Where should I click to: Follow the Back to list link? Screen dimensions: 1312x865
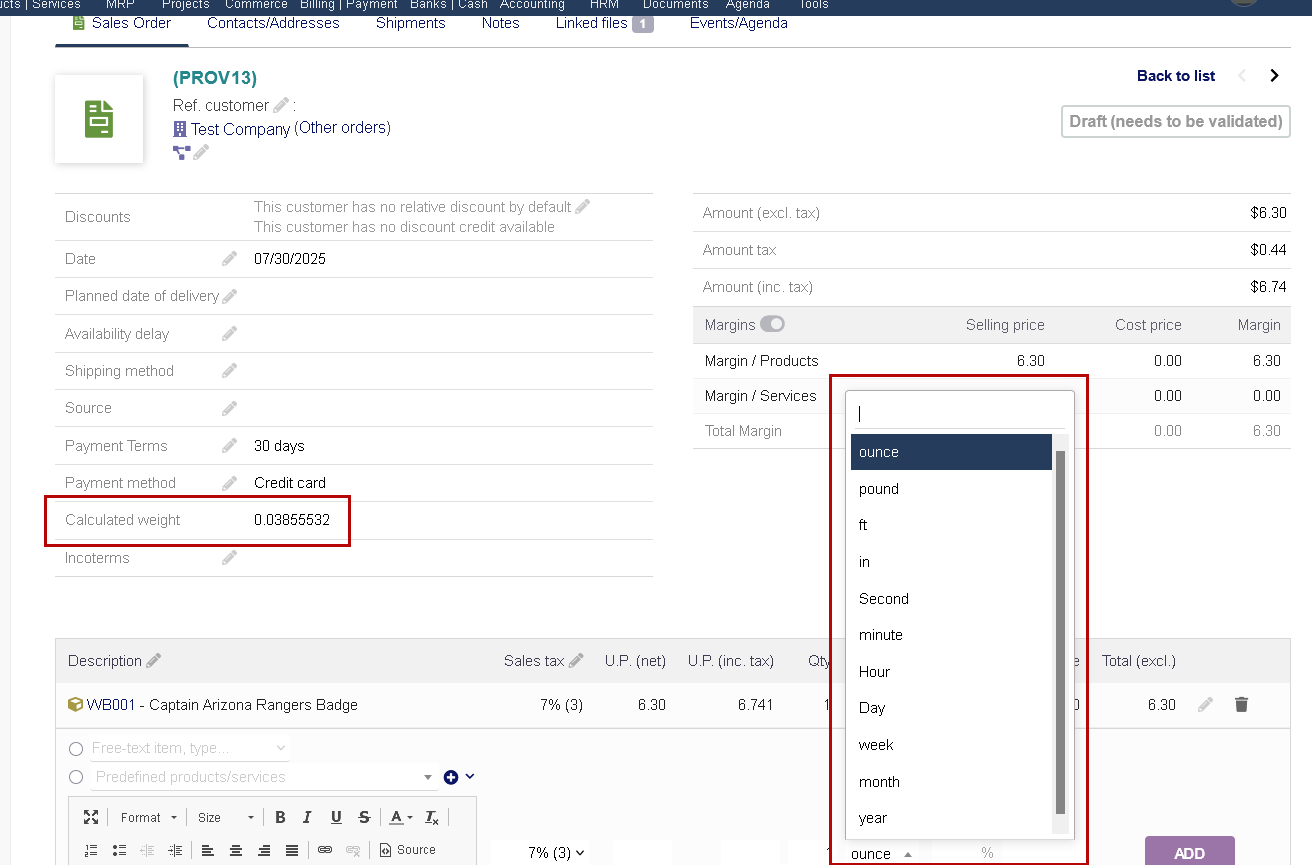pyautogui.click(x=1175, y=76)
